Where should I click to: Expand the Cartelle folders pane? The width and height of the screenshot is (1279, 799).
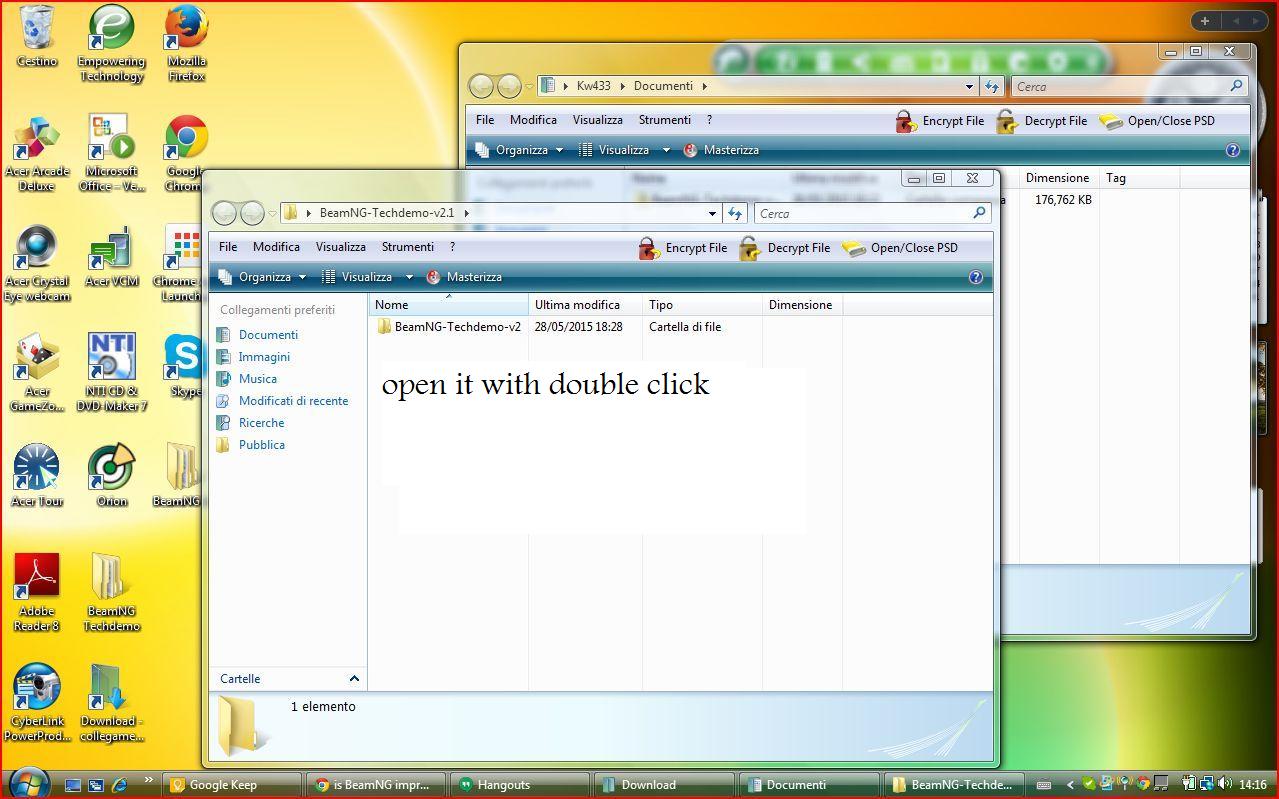(354, 678)
